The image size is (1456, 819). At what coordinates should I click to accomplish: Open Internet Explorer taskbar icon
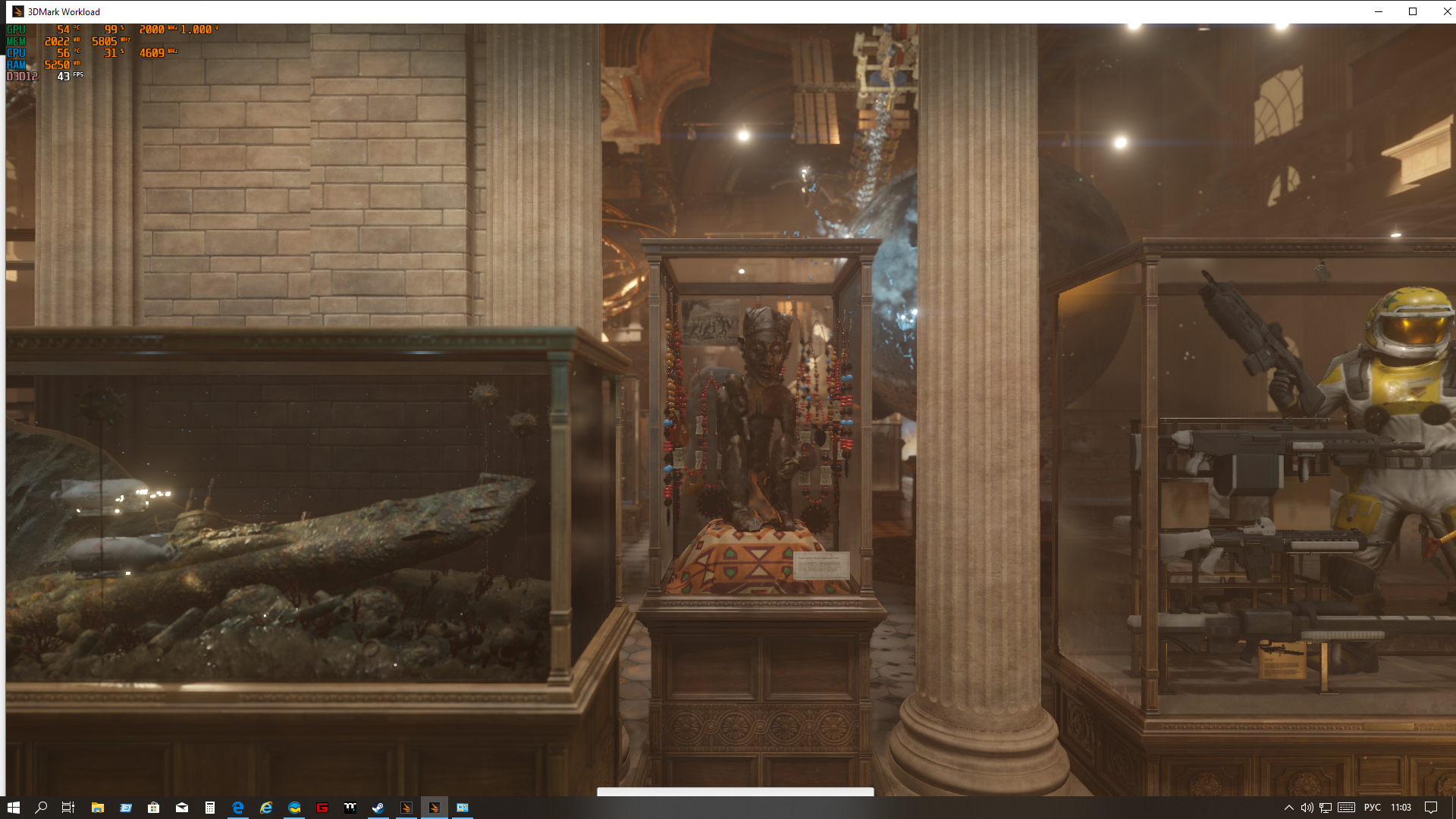(266, 808)
